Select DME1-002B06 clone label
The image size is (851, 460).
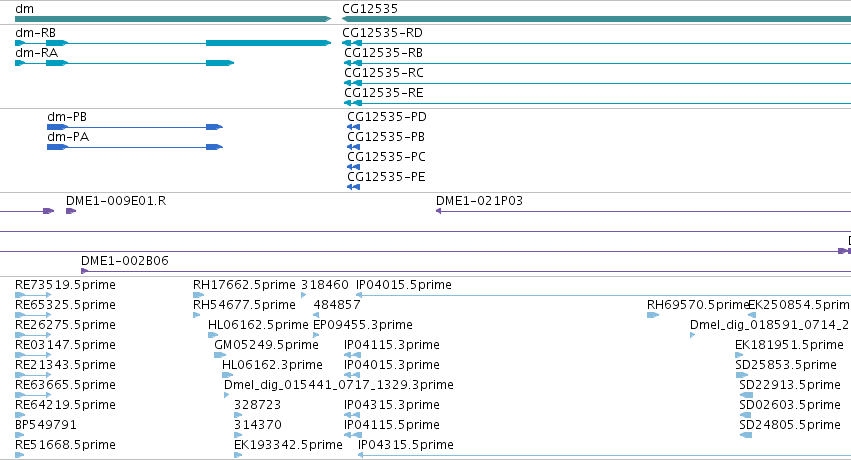click(x=124, y=261)
